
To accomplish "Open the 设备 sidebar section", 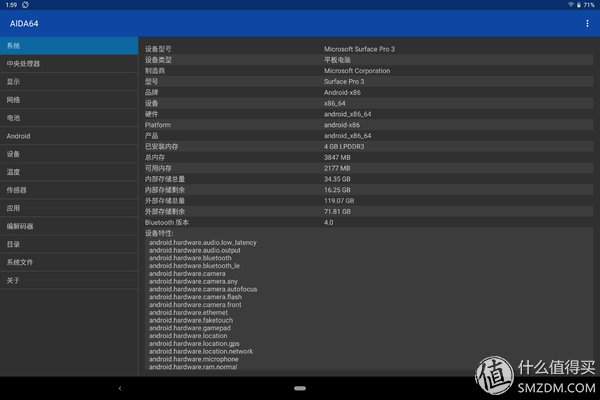I will tap(69, 154).
